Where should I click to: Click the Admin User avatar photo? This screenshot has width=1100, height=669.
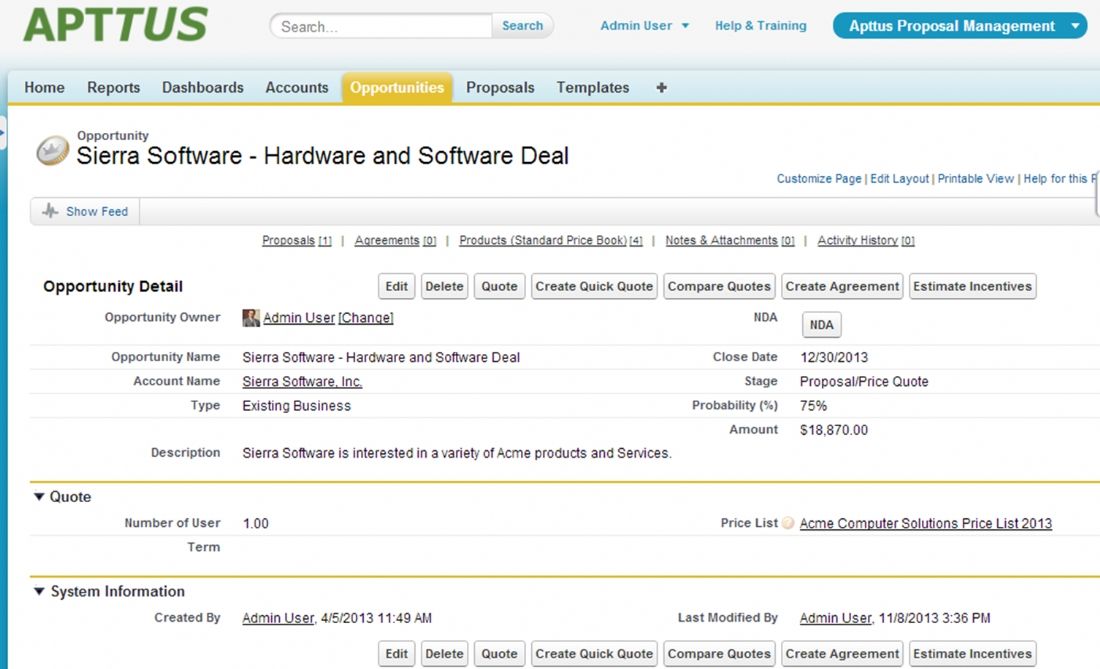(250, 318)
